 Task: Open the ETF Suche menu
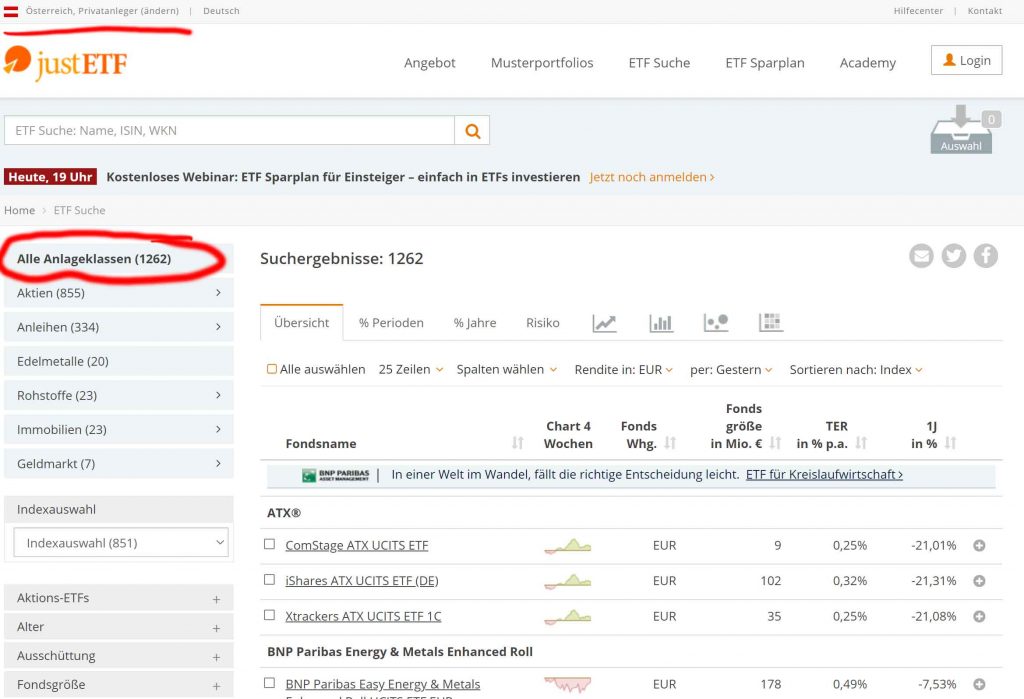pyautogui.click(x=659, y=63)
